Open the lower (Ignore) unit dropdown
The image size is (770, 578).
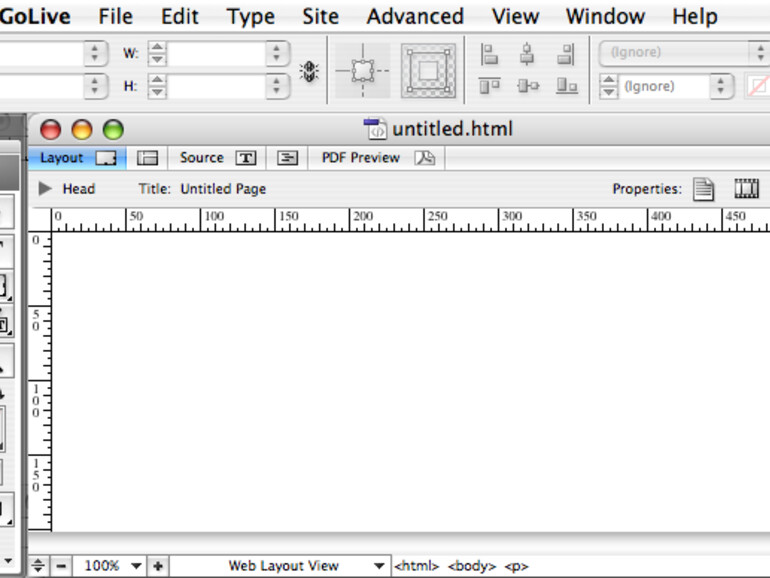[721, 86]
